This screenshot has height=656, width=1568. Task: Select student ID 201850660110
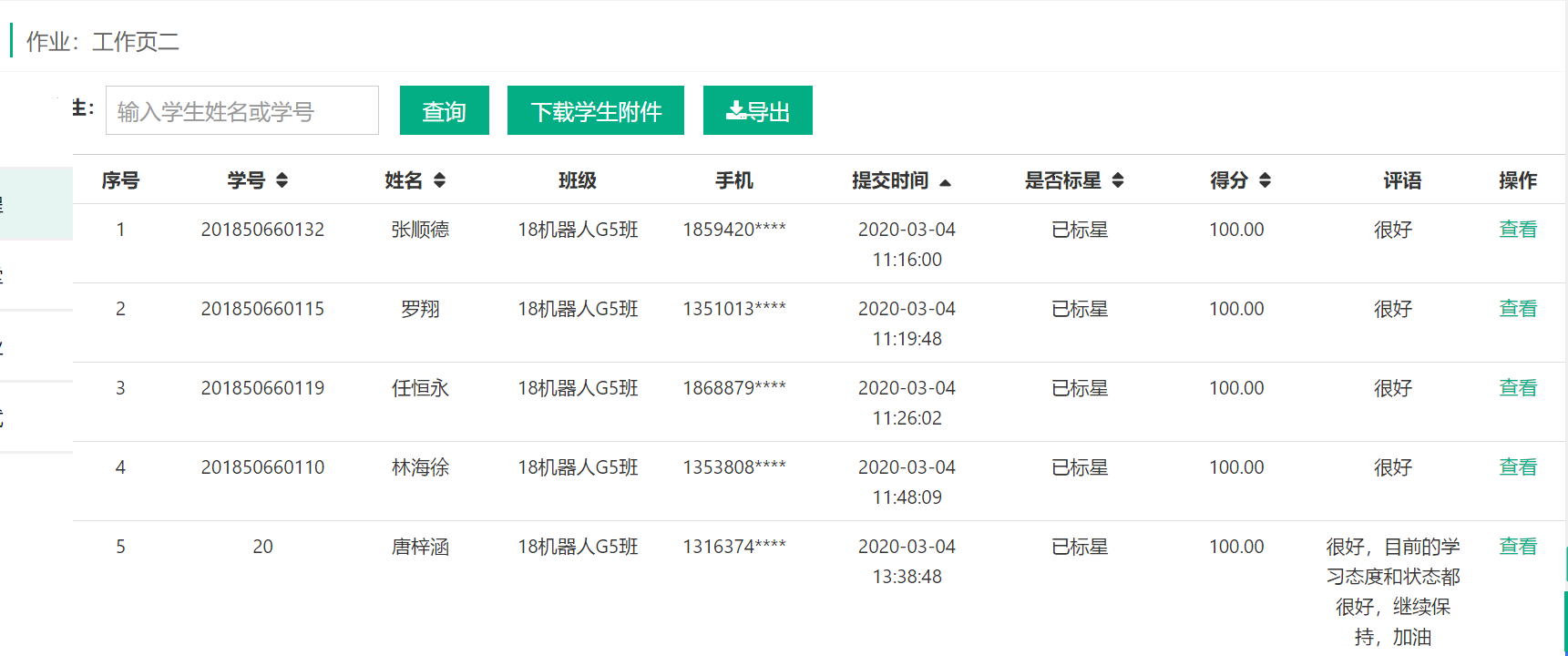click(x=262, y=467)
